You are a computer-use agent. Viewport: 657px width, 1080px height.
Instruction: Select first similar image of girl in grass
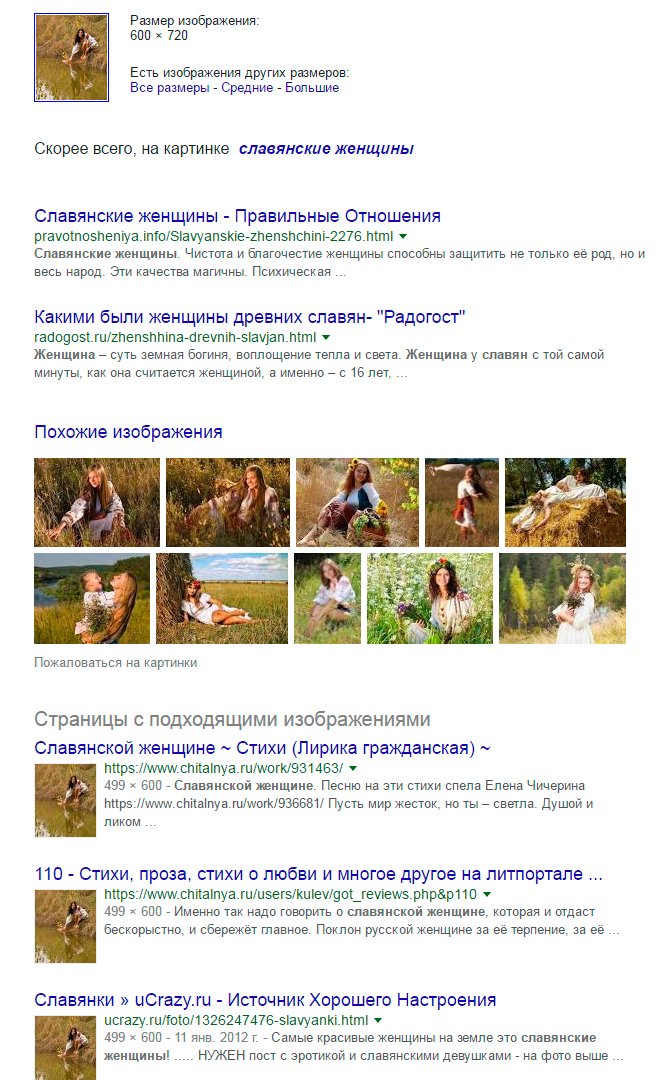[x=97, y=502]
